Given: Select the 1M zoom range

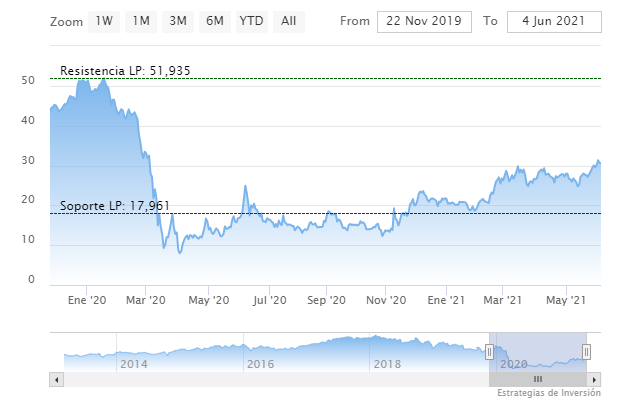Looking at the screenshot, I should pyautogui.click(x=142, y=21).
